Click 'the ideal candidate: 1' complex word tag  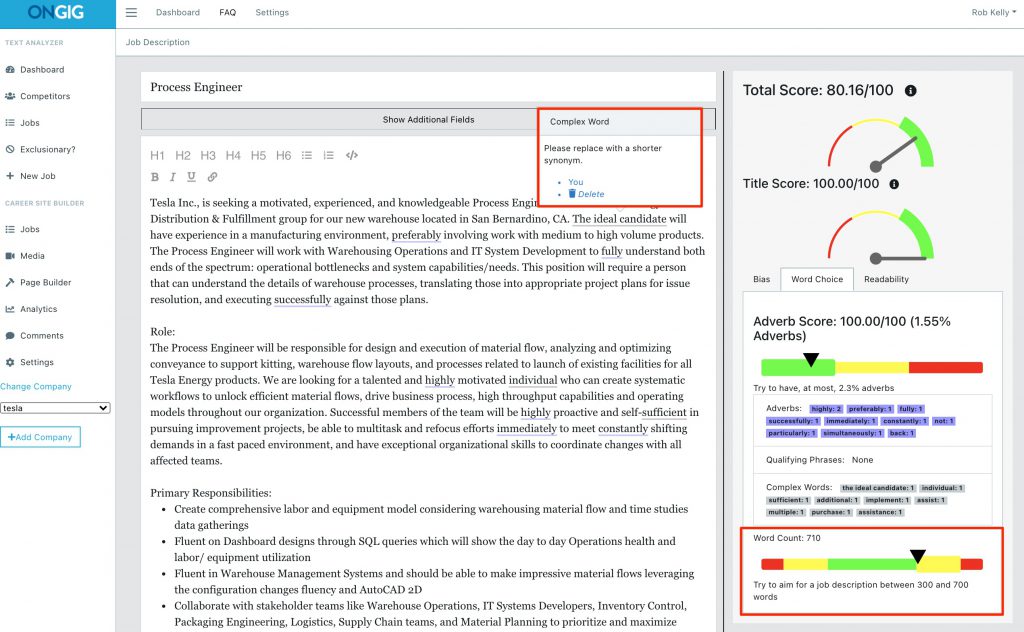point(878,488)
